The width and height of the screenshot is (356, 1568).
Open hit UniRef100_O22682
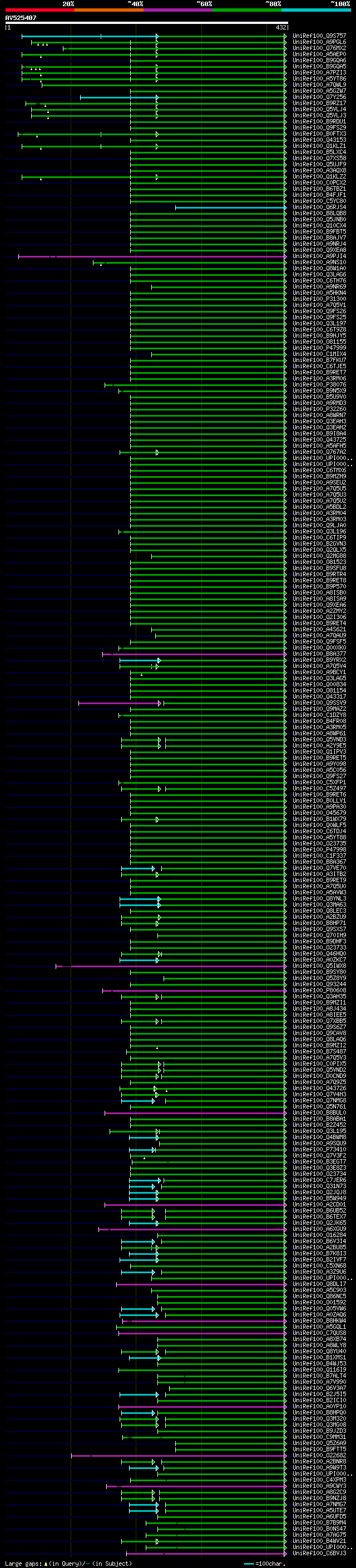point(319,1456)
